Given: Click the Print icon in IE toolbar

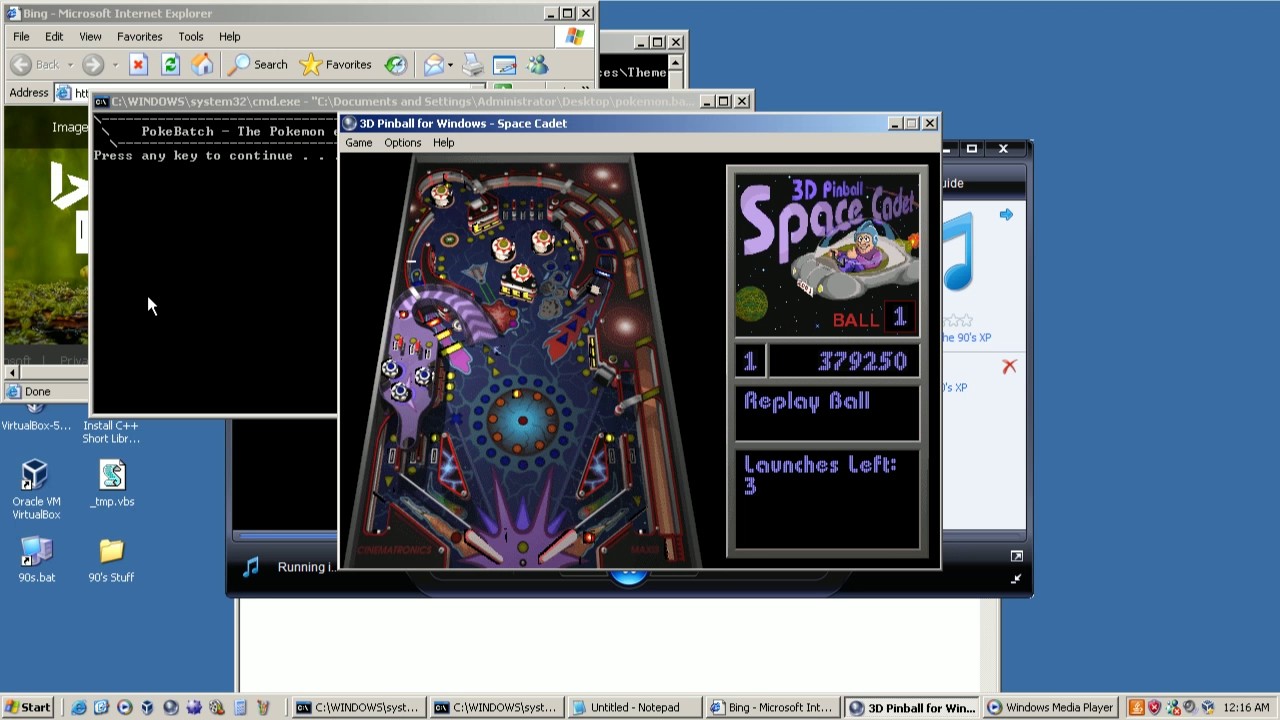Looking at the screenshot, I should pyautogui.click(x=473, y=64).
